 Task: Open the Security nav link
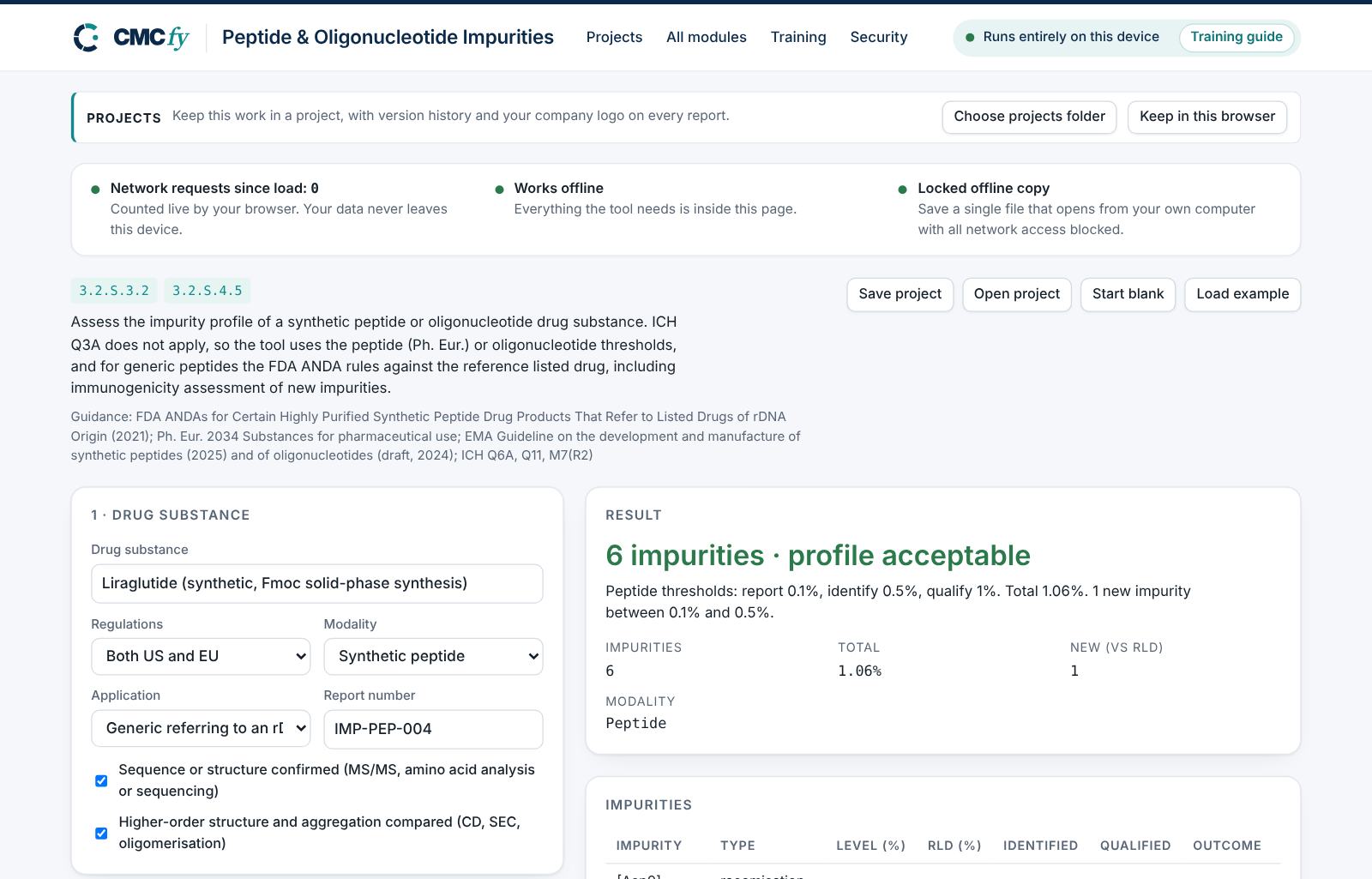[x=879, y=37]
